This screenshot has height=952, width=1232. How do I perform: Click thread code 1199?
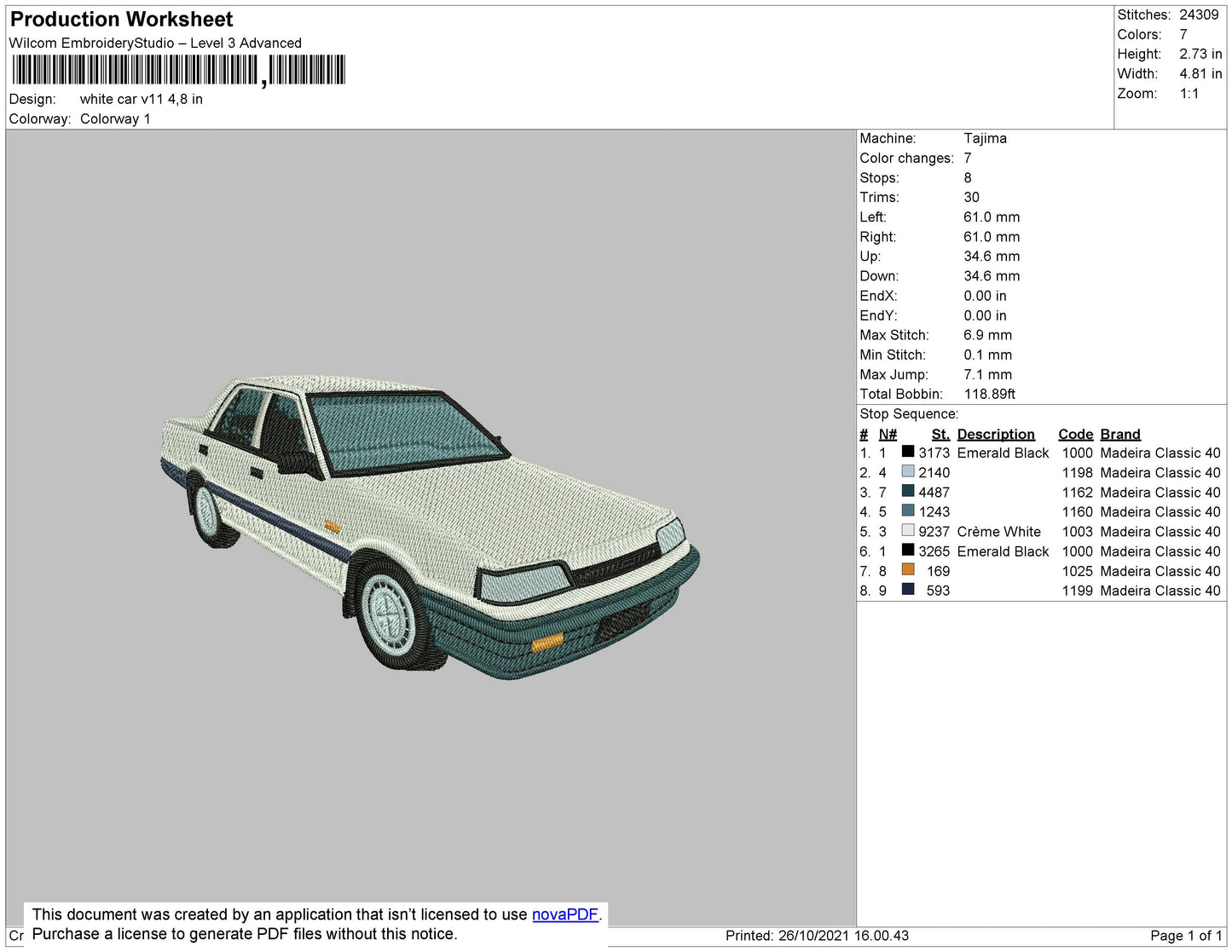point(1077,591)
